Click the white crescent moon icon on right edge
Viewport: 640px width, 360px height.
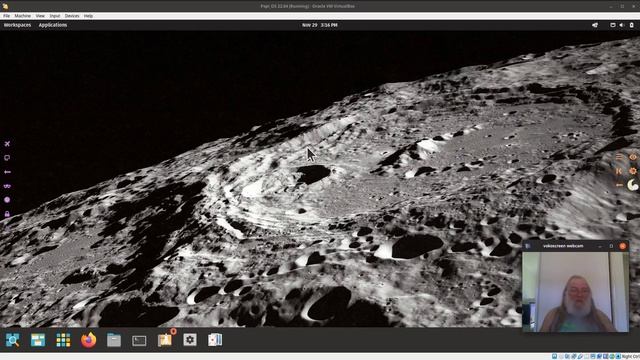coord(633,185)
